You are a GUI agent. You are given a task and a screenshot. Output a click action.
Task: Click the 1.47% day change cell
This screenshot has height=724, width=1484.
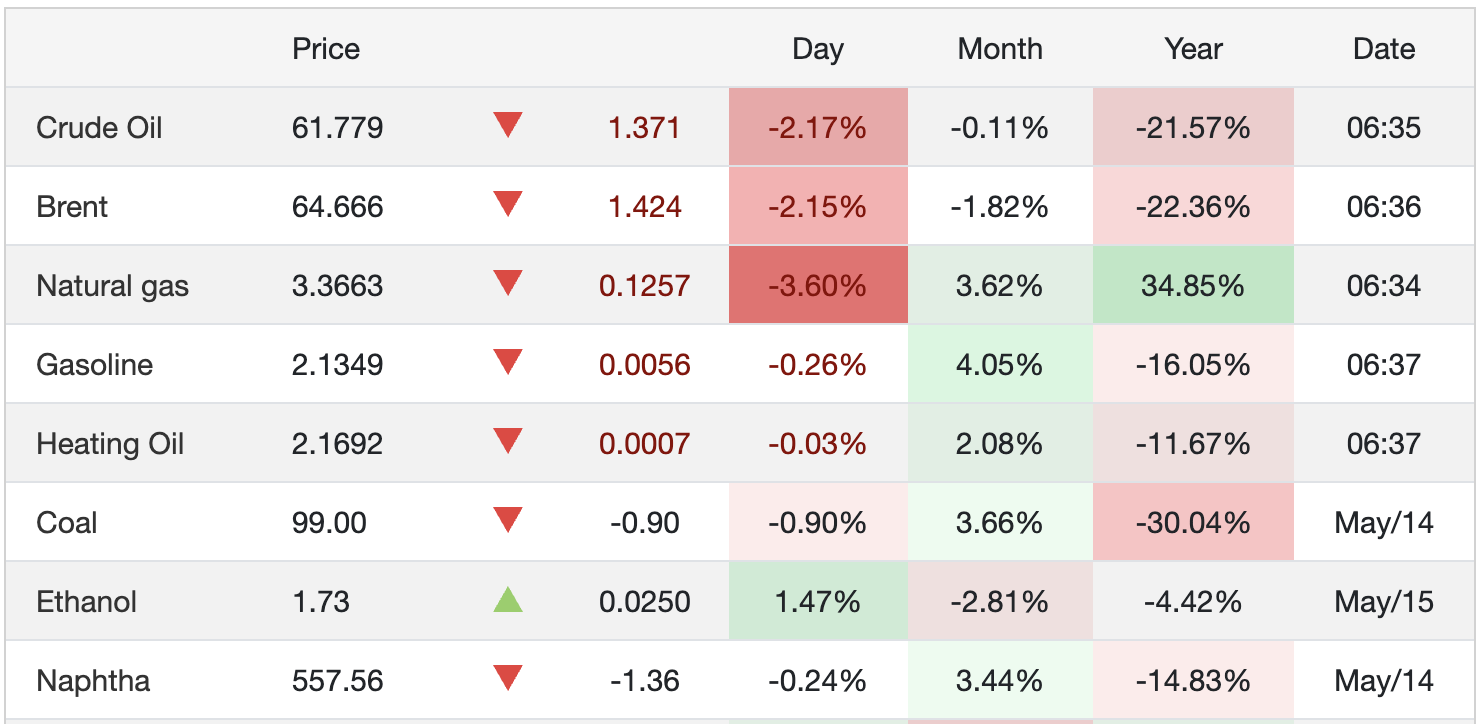(818, 601)
